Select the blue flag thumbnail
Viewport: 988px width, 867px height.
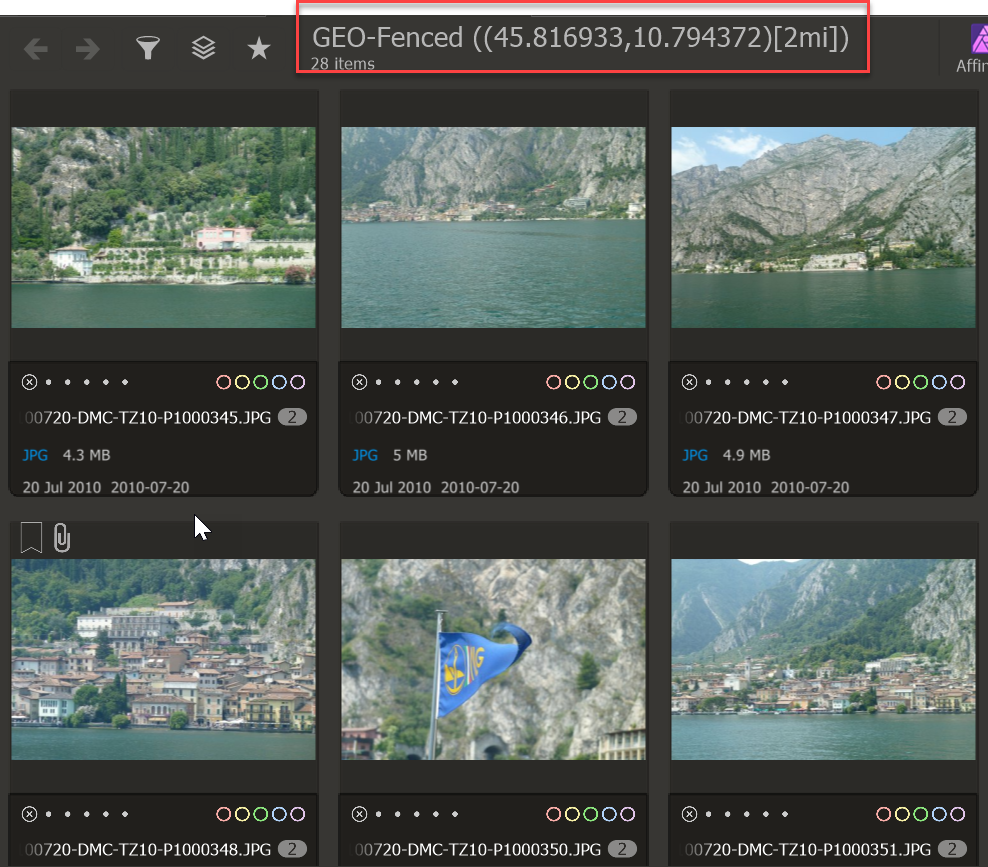click(493, 660)
